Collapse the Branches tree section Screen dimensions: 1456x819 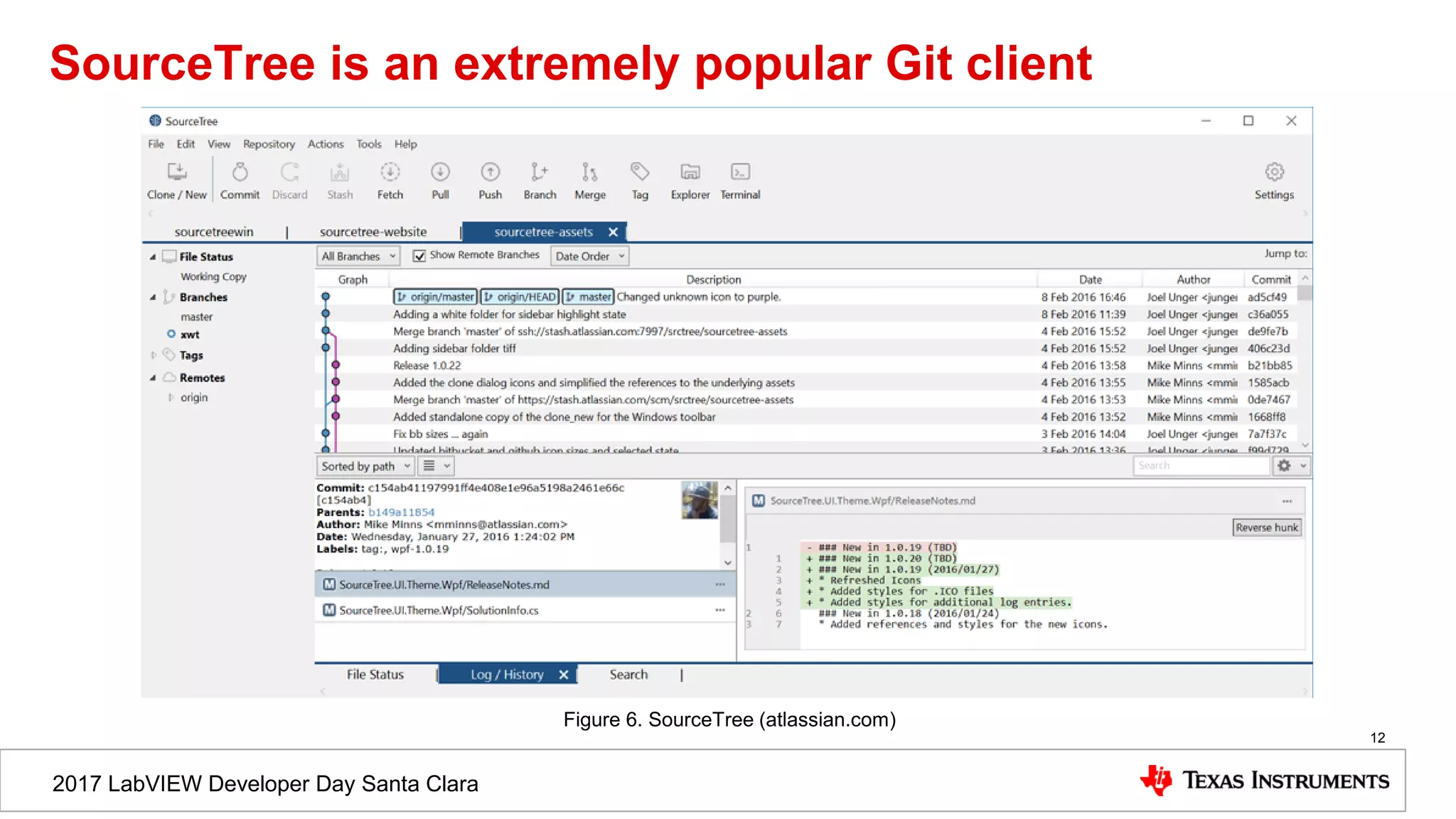pyautogui.click(x=152, y=297)
